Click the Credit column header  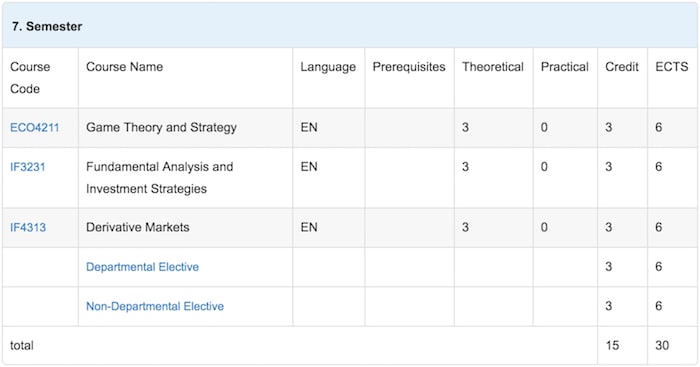(x=622, y=67)
